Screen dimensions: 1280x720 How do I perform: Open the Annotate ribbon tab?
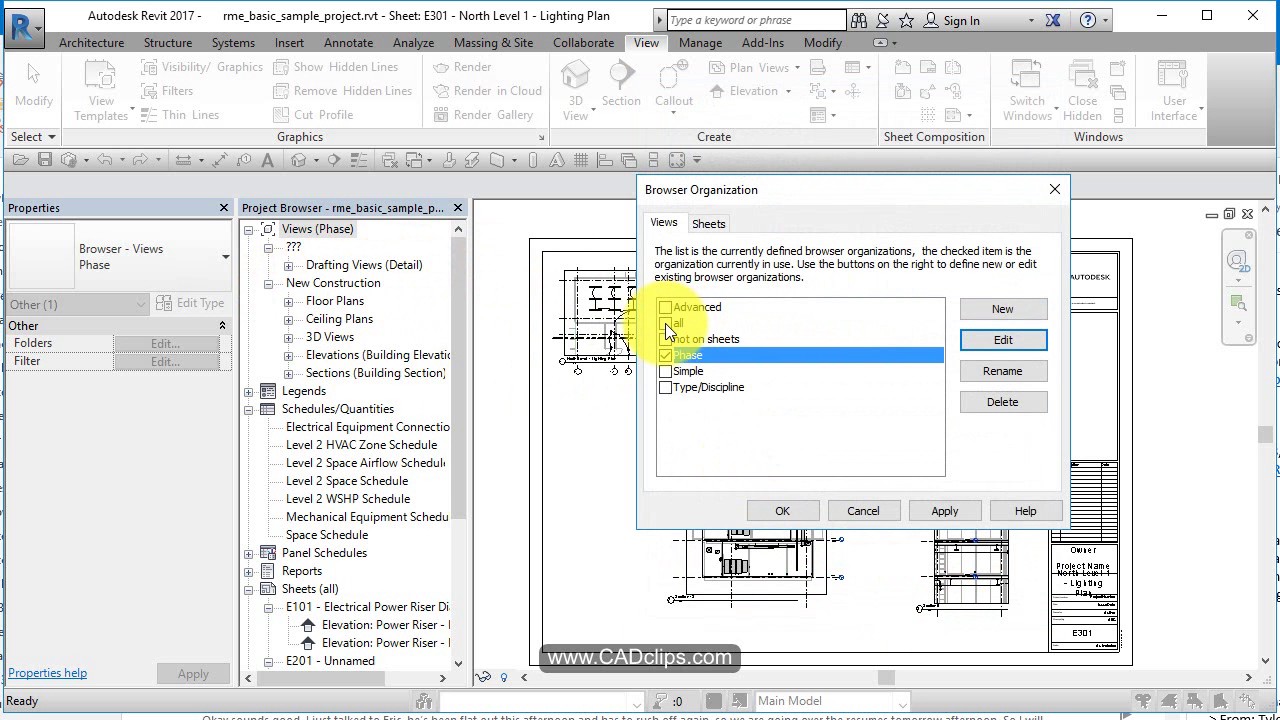pyautogui.click(x=349, y=43)
